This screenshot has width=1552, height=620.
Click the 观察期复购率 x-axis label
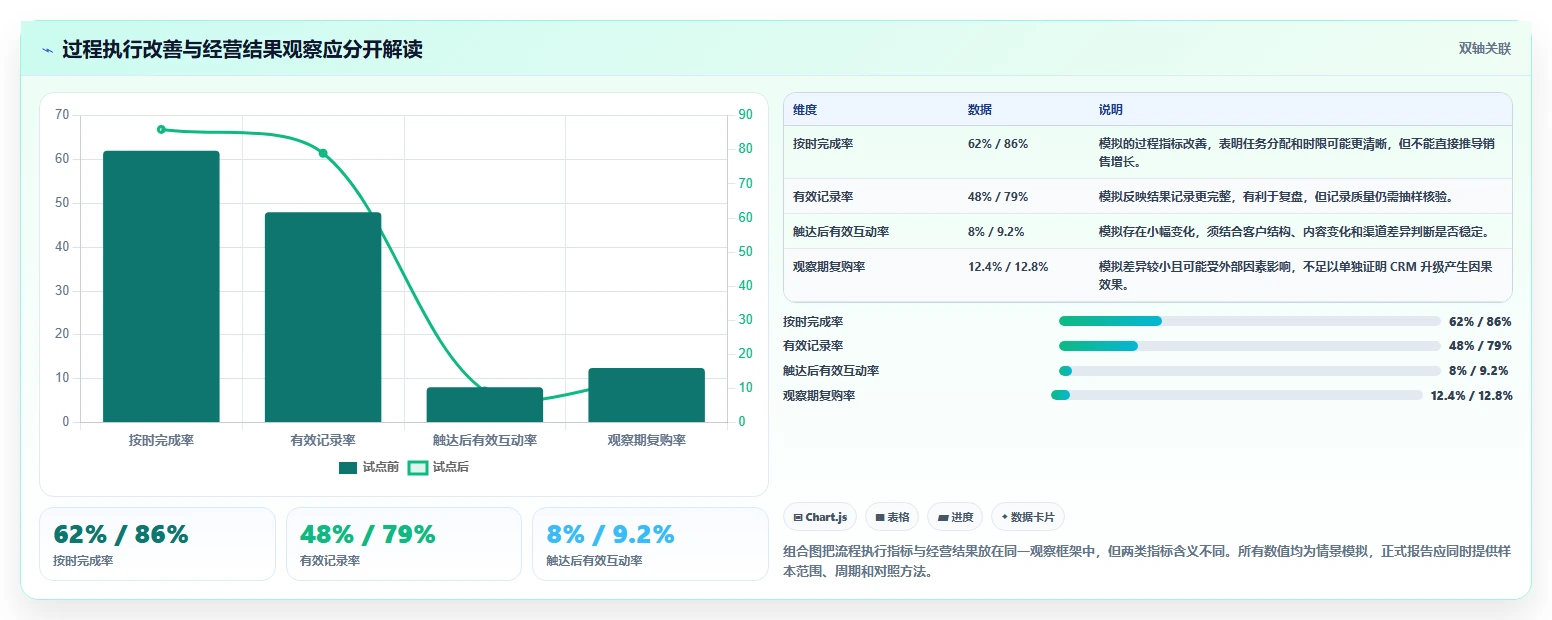(647, 440)
